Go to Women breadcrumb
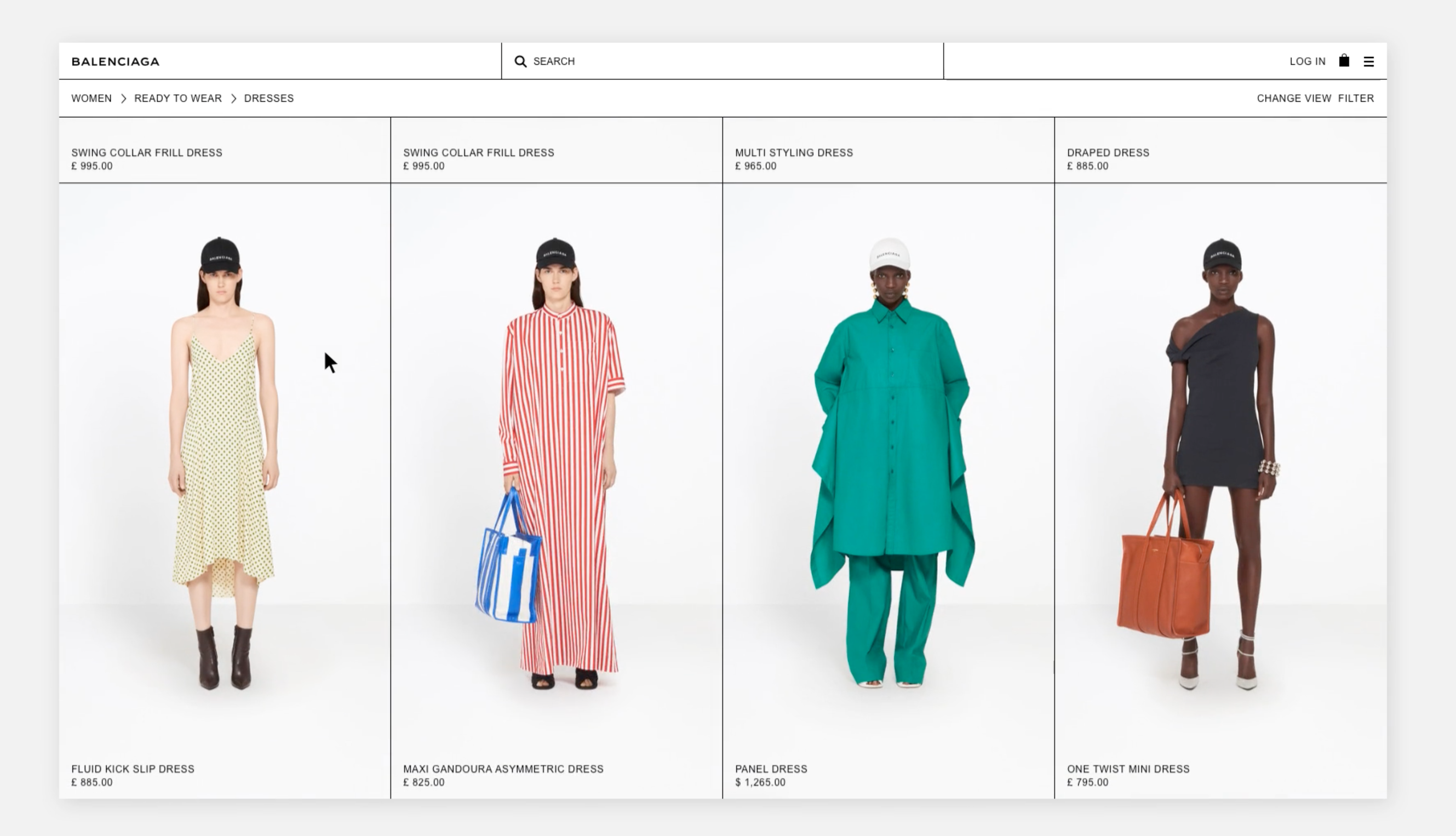 click(91, 98)
